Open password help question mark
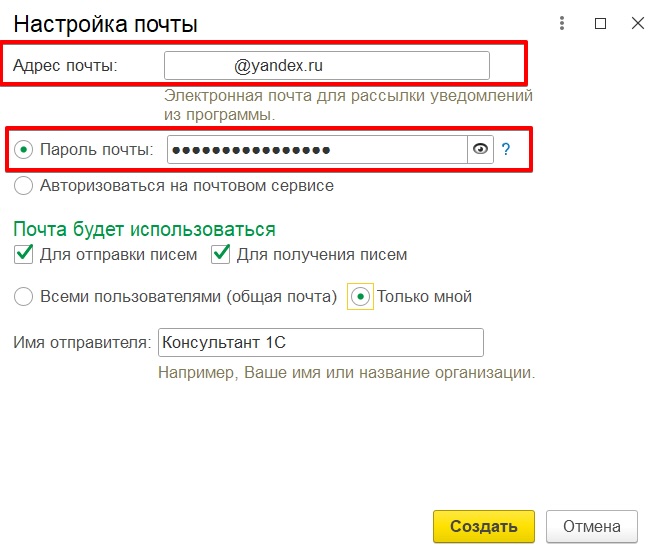The image size is (661, 556). [x=506, y=149]
